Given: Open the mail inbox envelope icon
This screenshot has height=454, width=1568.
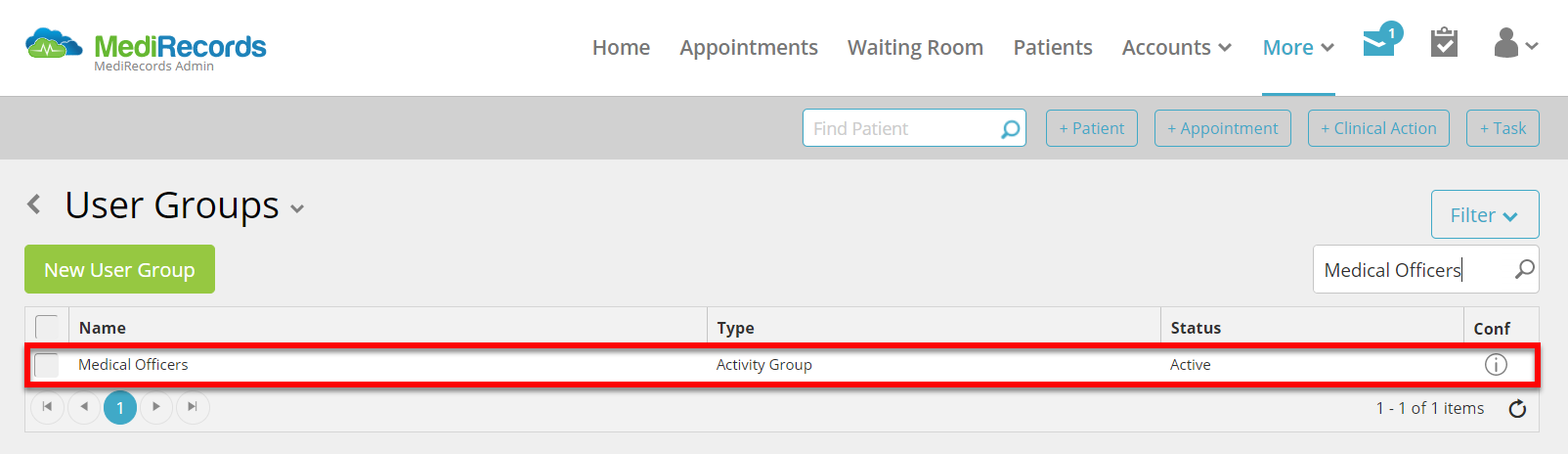Looking at the screenshot, I should click(x=1381, y=42).
